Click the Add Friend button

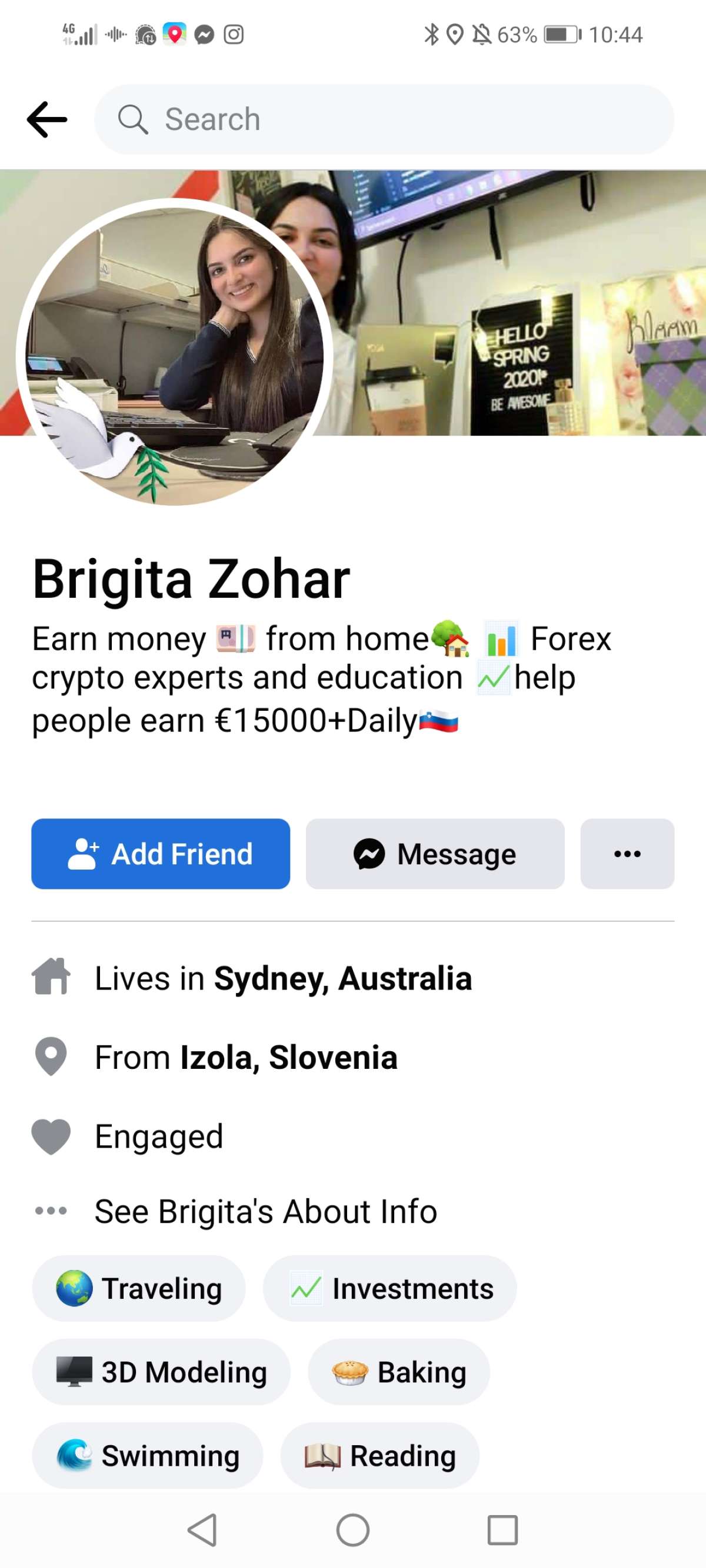[161, 854]
